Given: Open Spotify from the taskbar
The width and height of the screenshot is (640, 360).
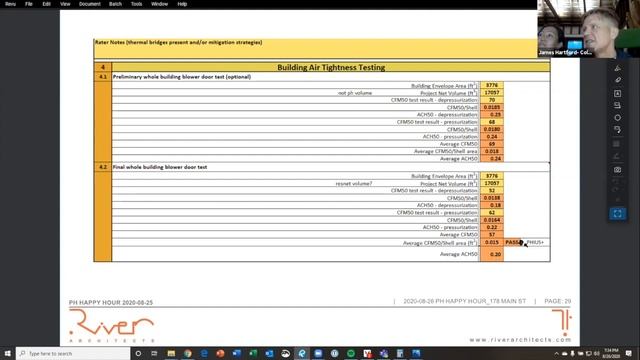Looking at the screenshot, I should (351, 353).
